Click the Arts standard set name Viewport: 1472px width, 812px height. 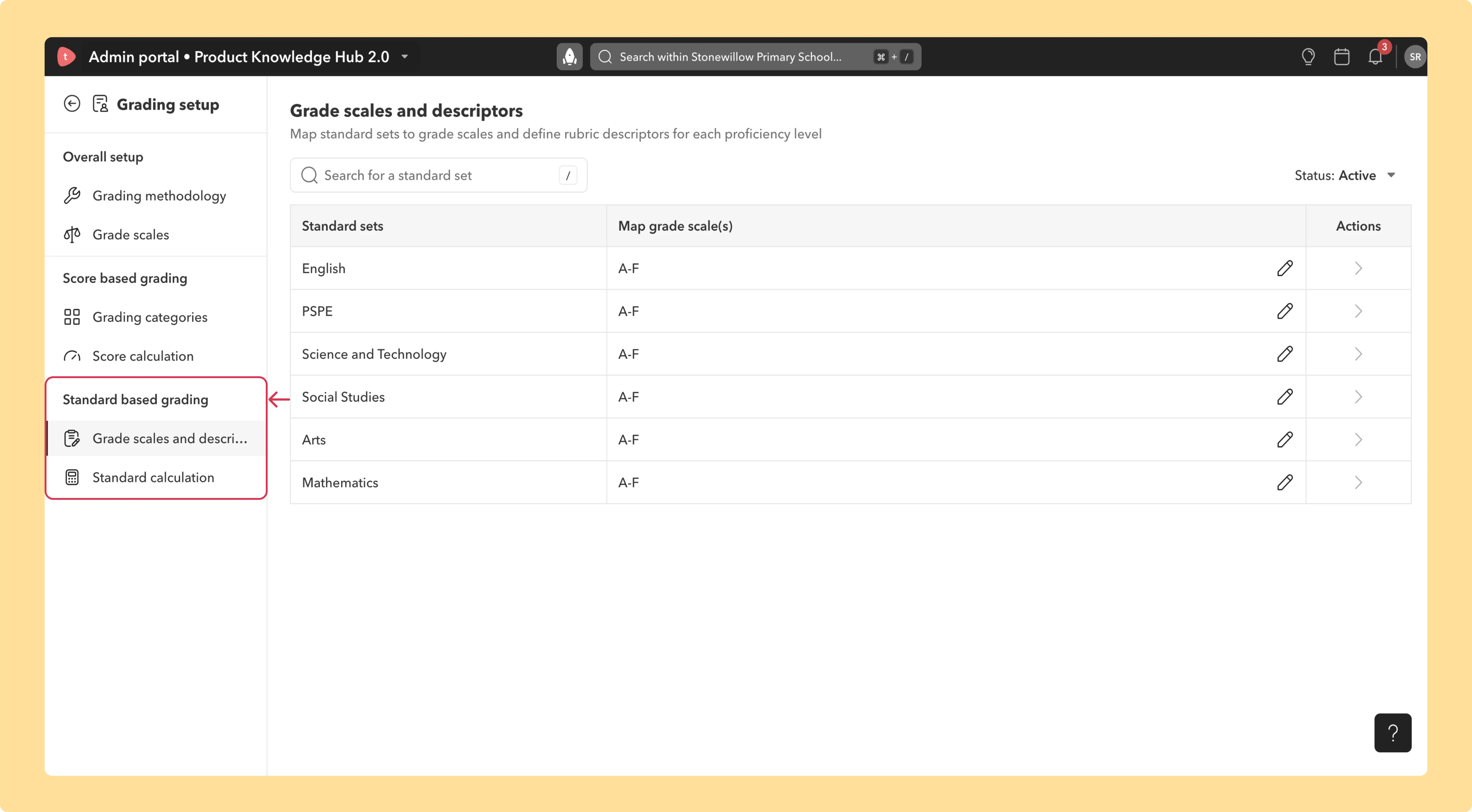click(x=314, y=439)
